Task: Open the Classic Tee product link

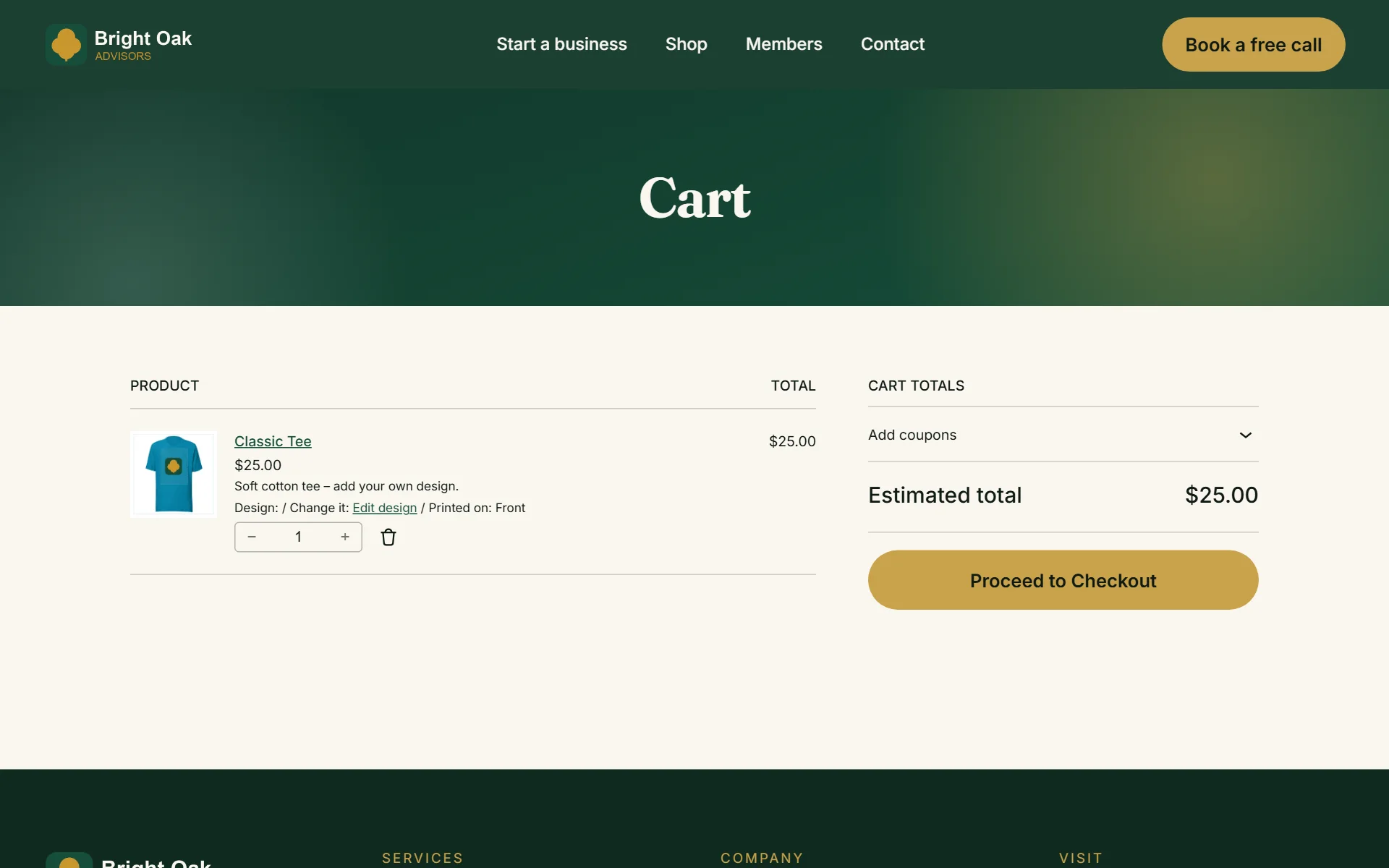Action: pos(273,441)
